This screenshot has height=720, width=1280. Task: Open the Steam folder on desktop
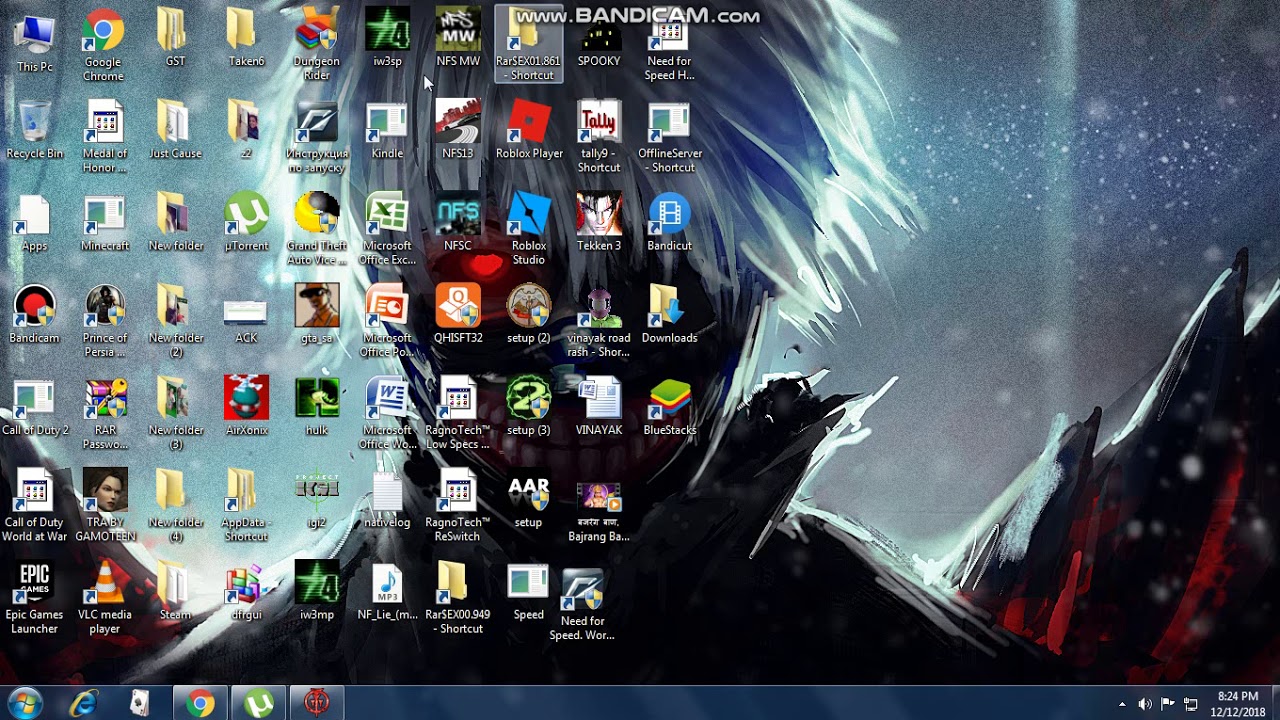(175, 585)
